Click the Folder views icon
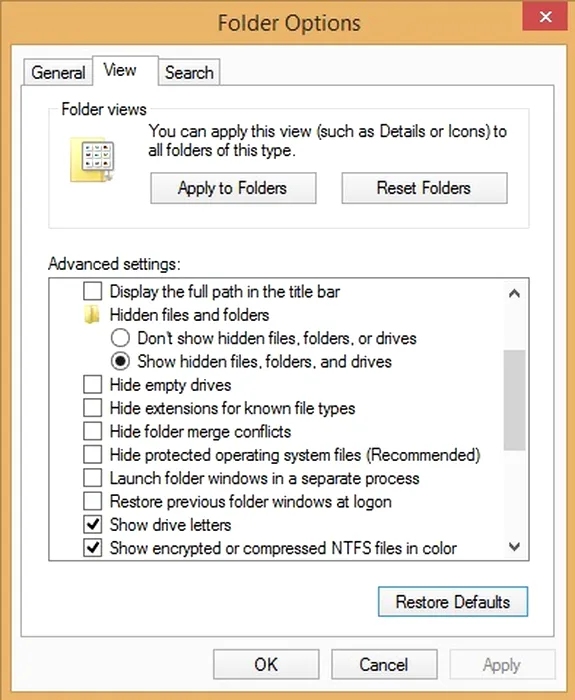Viewport: 575px width, 700px height. (x=93, y=160)
